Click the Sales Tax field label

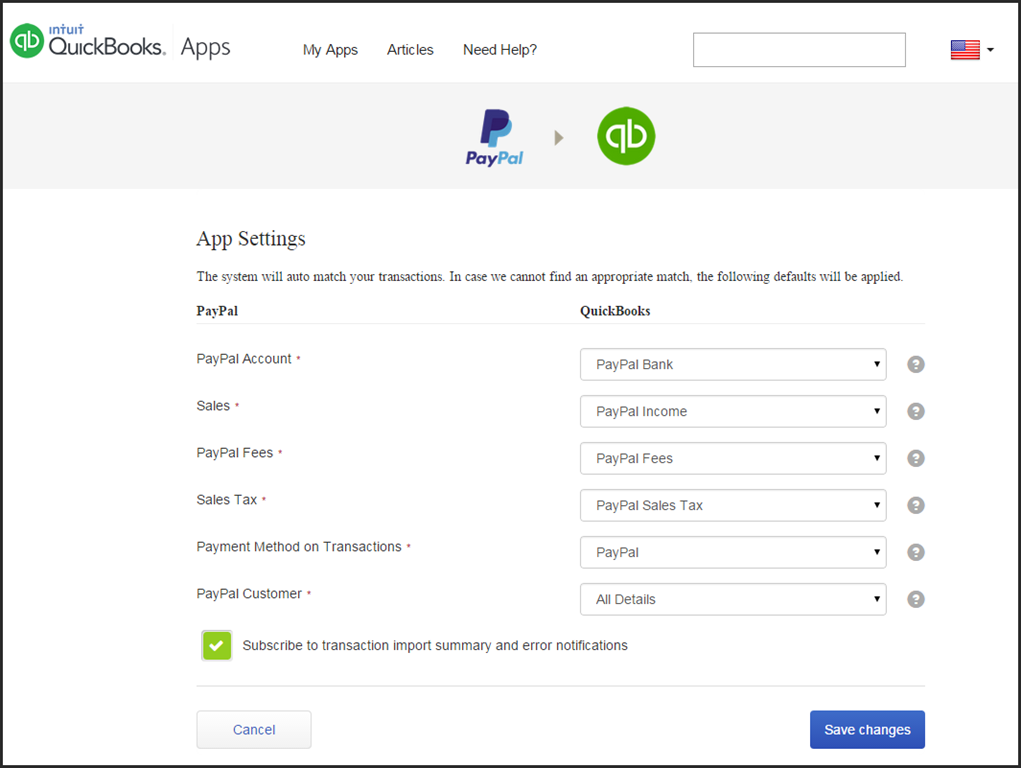point(227,500)
